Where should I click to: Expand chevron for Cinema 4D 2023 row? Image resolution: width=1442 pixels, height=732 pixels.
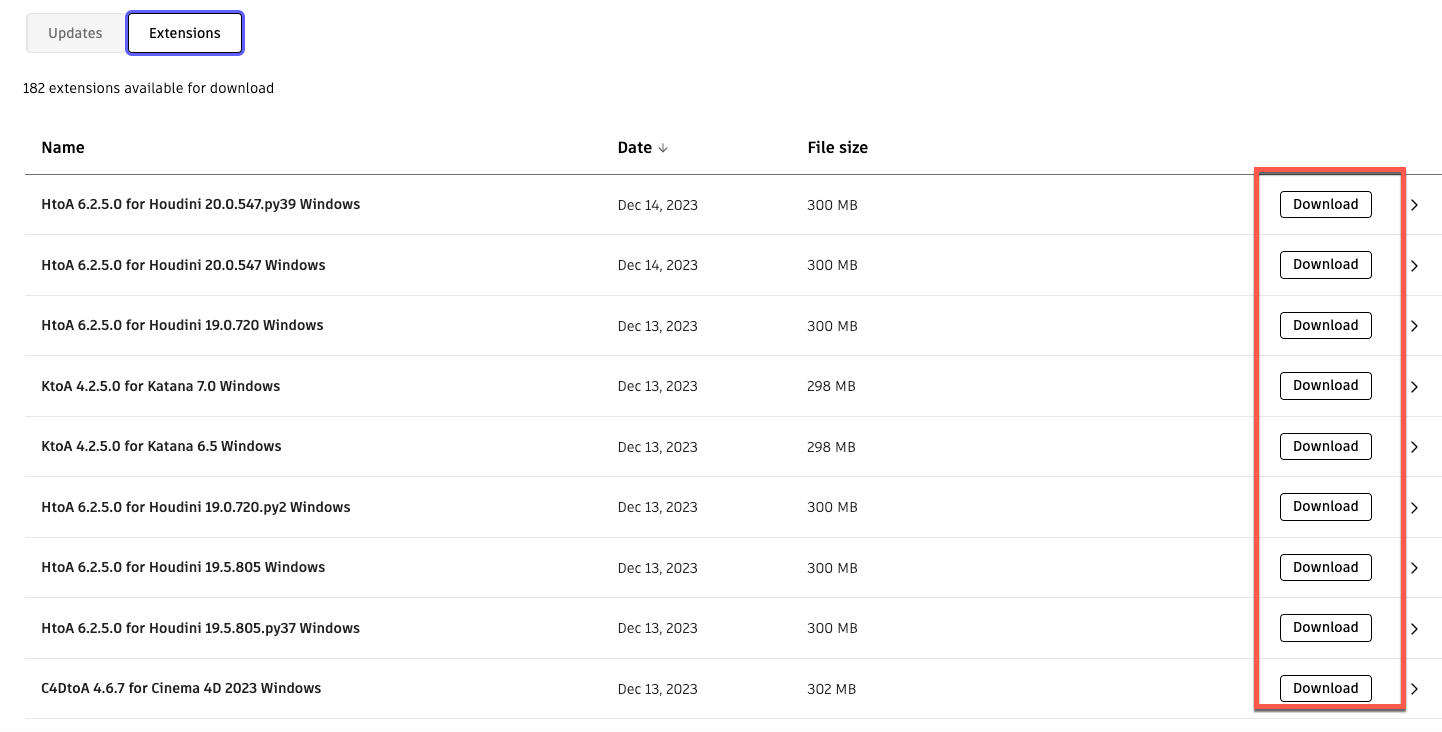click(x=1414, y=689)
